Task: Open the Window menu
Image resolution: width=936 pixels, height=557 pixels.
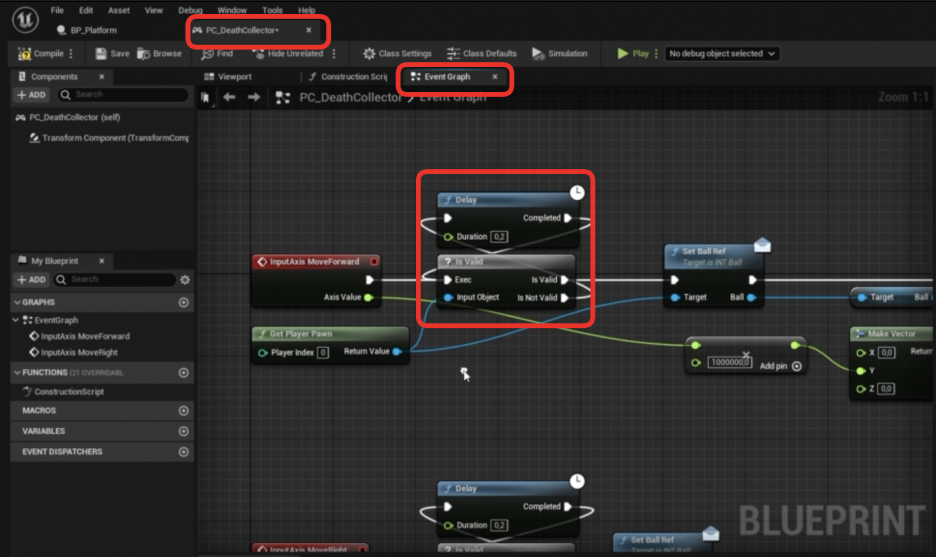Action: [232, 10]
